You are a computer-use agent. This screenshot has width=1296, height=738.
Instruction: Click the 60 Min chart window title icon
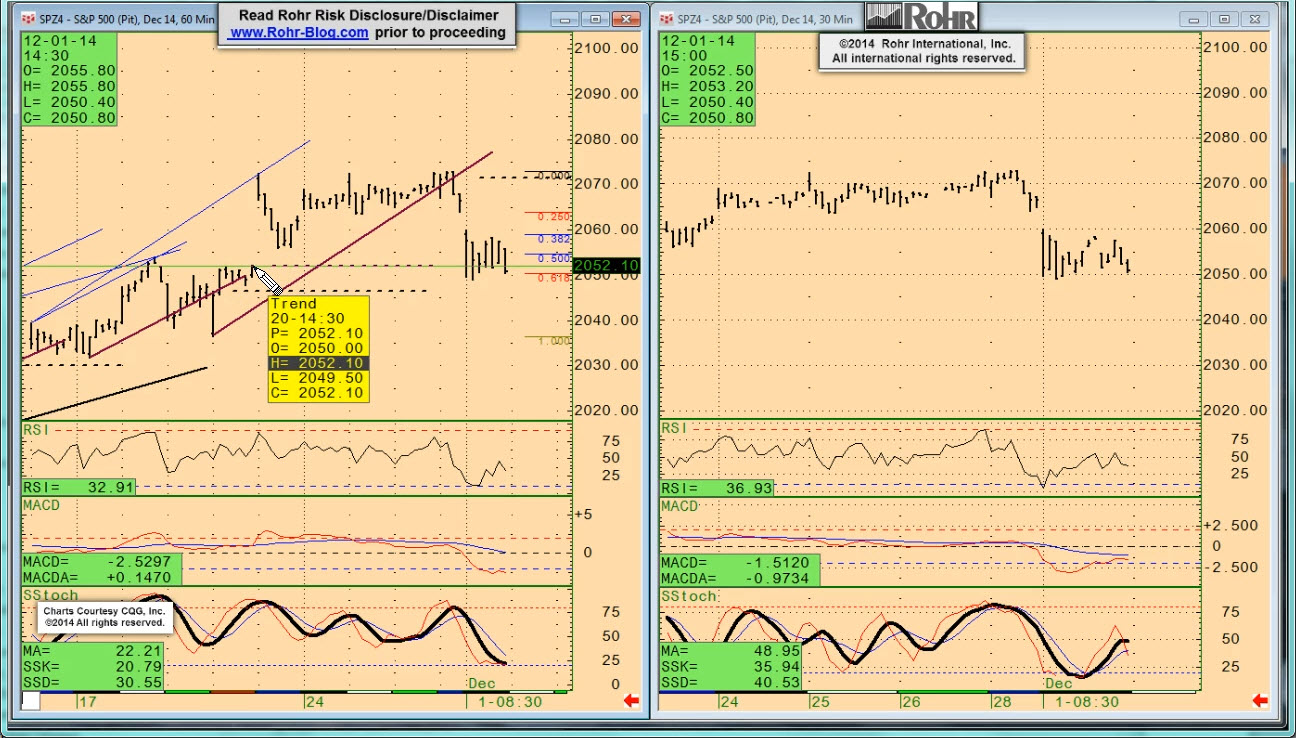(28, 19)
